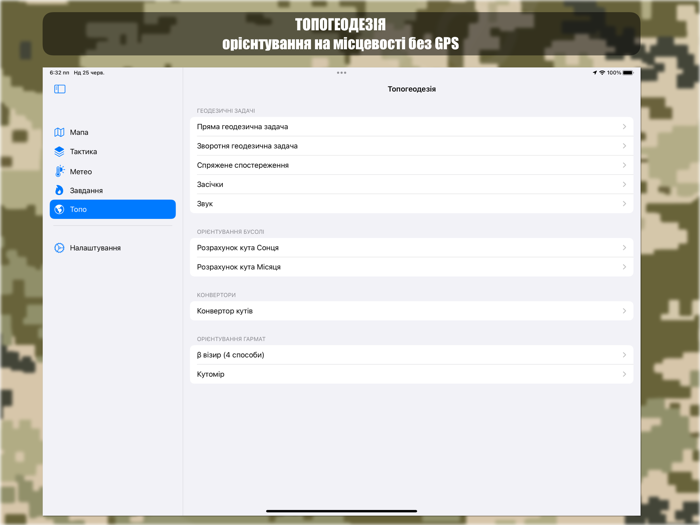
Task: Click chevron on Спряжене спостереження row
Action: click(x=624, y=165)
